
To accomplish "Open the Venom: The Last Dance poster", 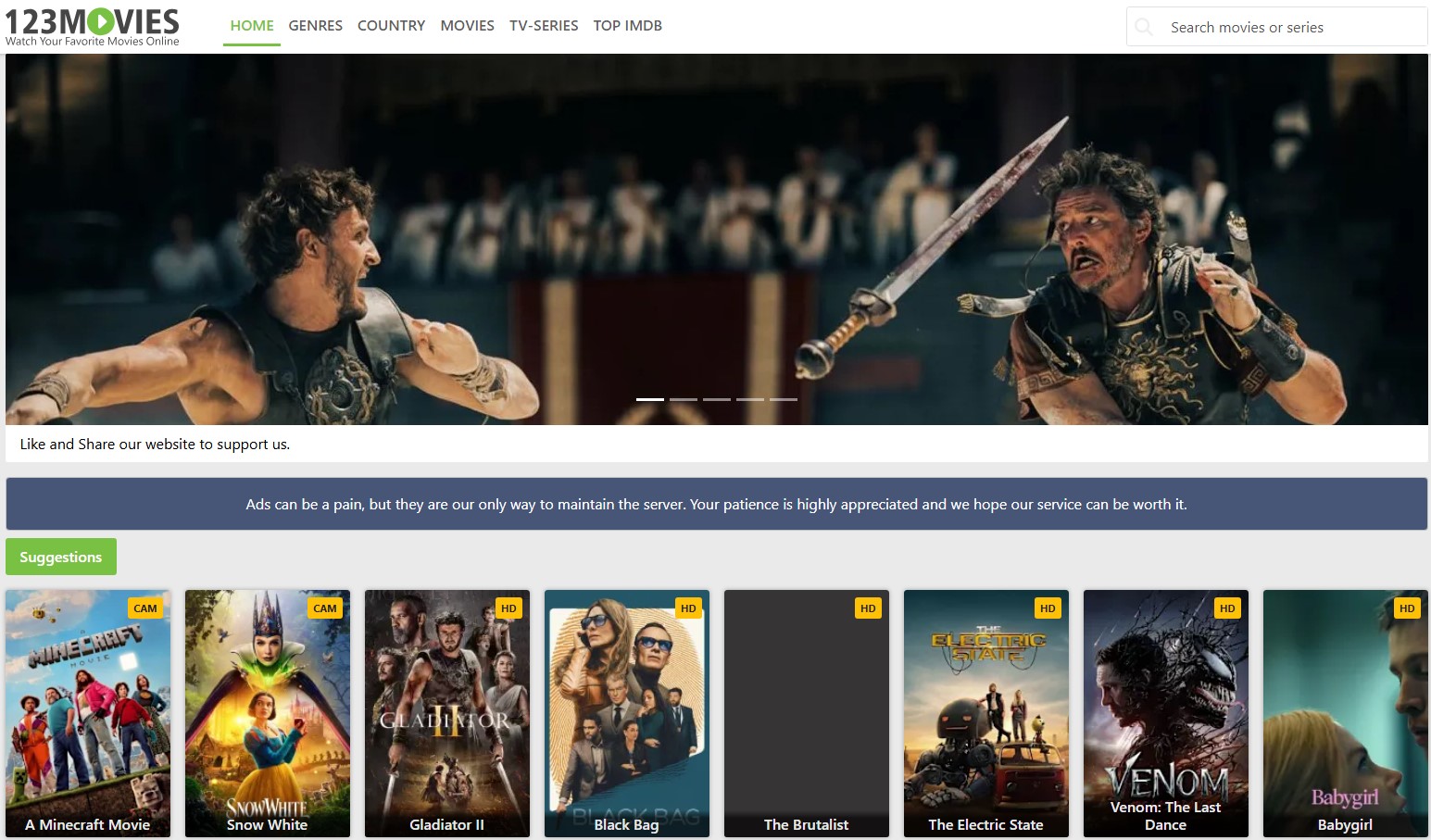I will tap(1166, 713).
